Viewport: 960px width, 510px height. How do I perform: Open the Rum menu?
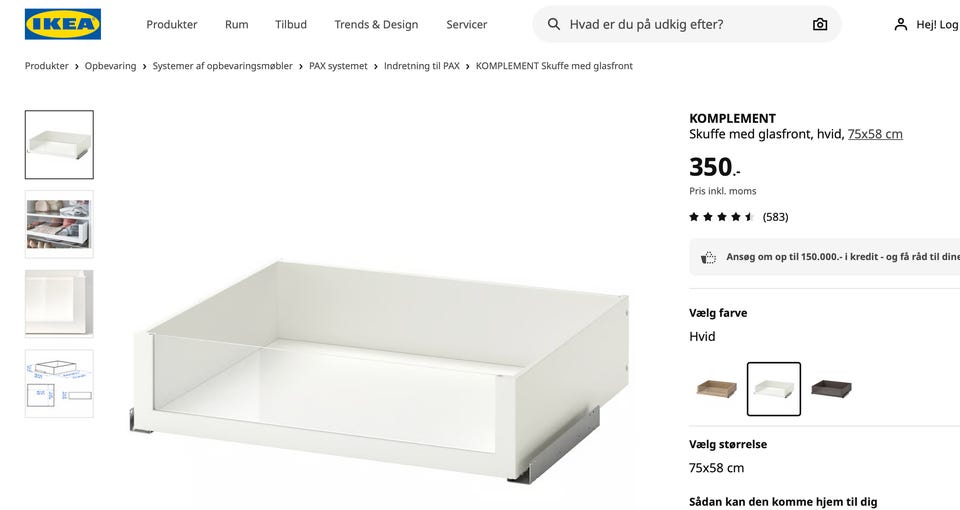[236, 24]
